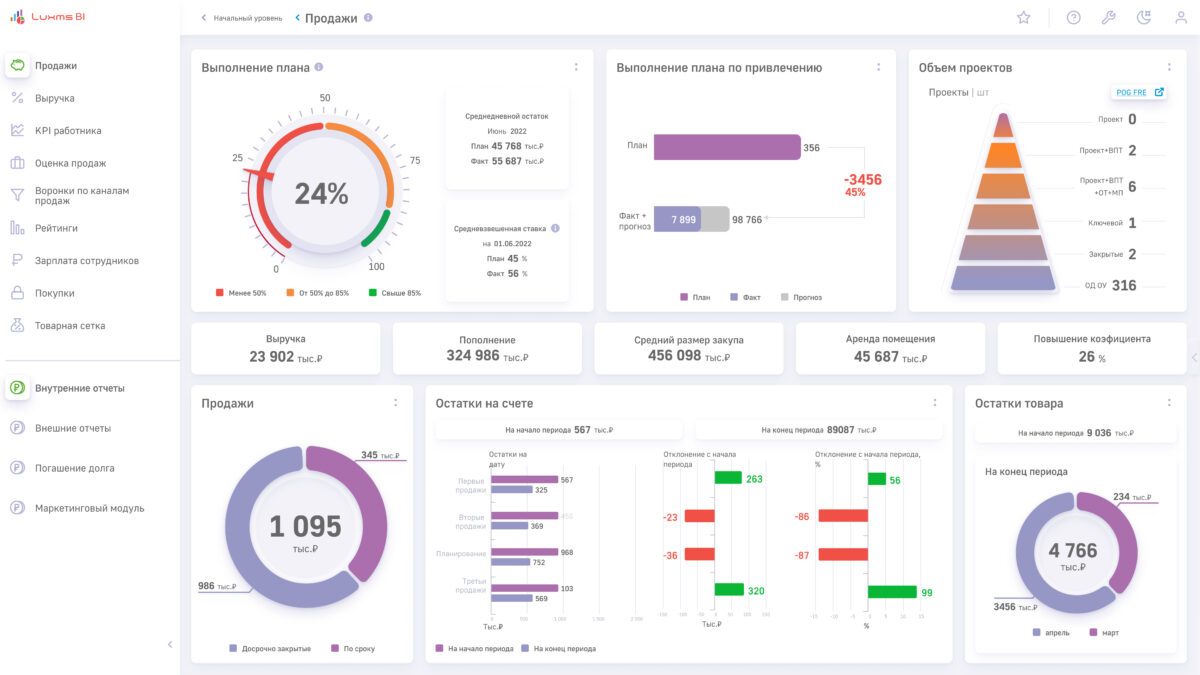Click the favorites star icon
This screenshot has height=675, width=1200.
click(1023, 17)
